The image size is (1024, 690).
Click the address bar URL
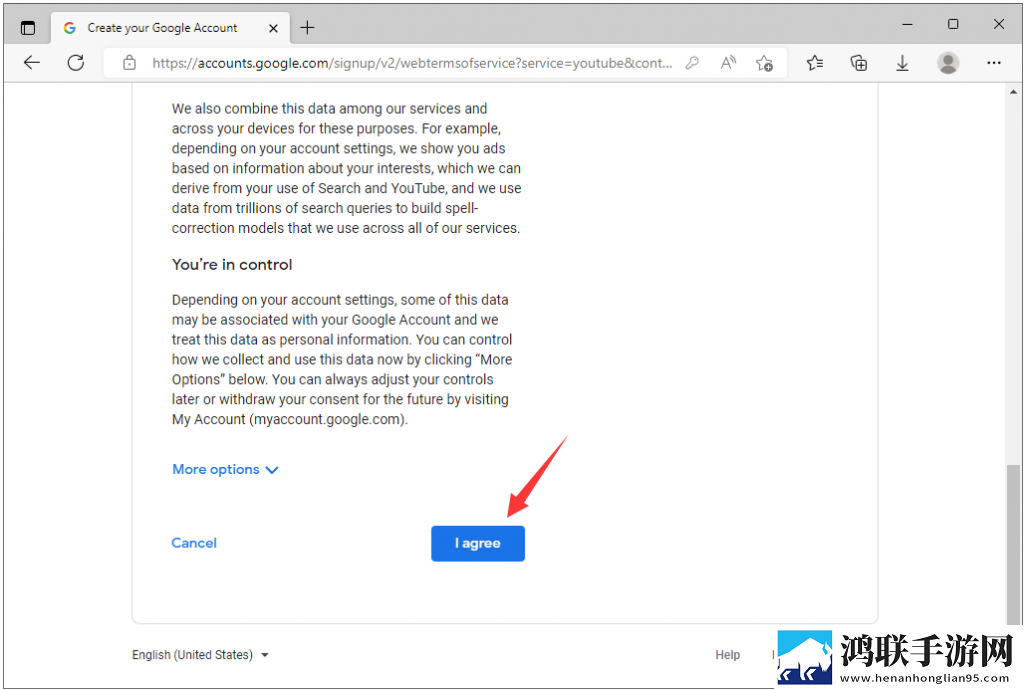411,63
